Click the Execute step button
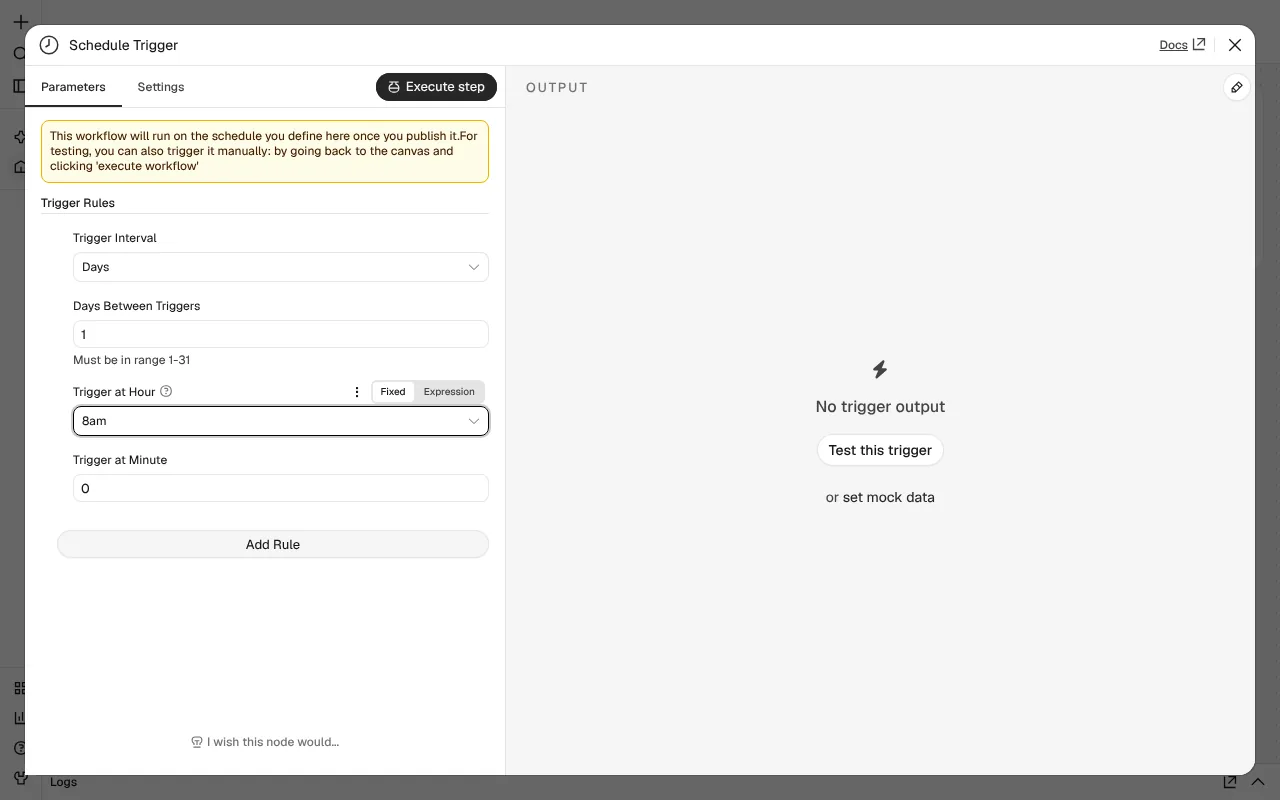The image size is (1280, 800). [436, 87]
